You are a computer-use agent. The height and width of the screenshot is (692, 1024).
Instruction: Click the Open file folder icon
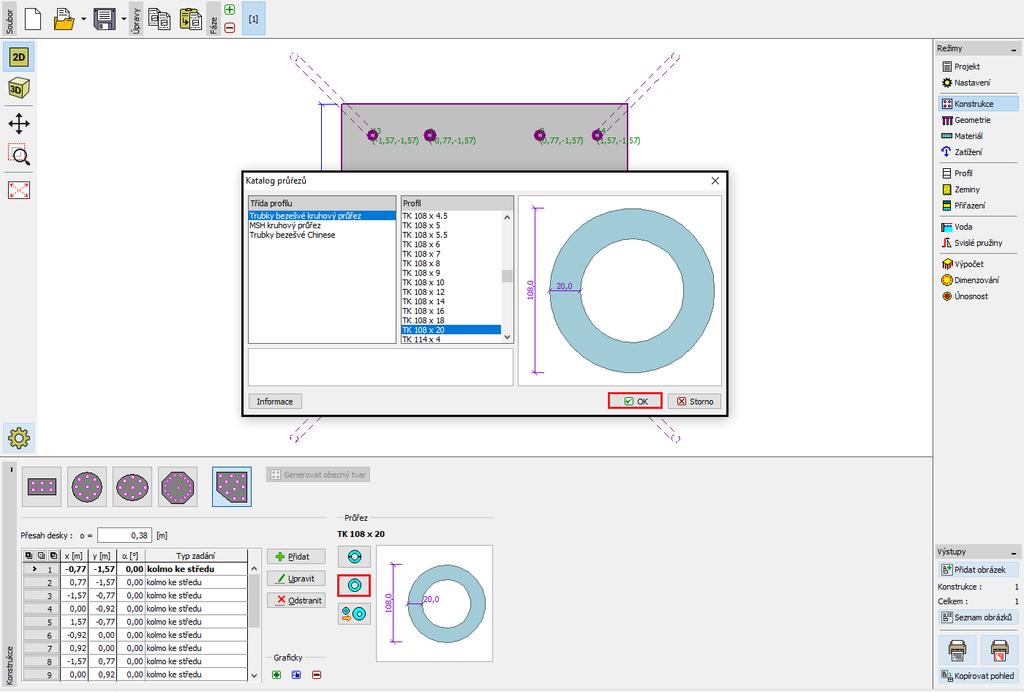(64, 19)
